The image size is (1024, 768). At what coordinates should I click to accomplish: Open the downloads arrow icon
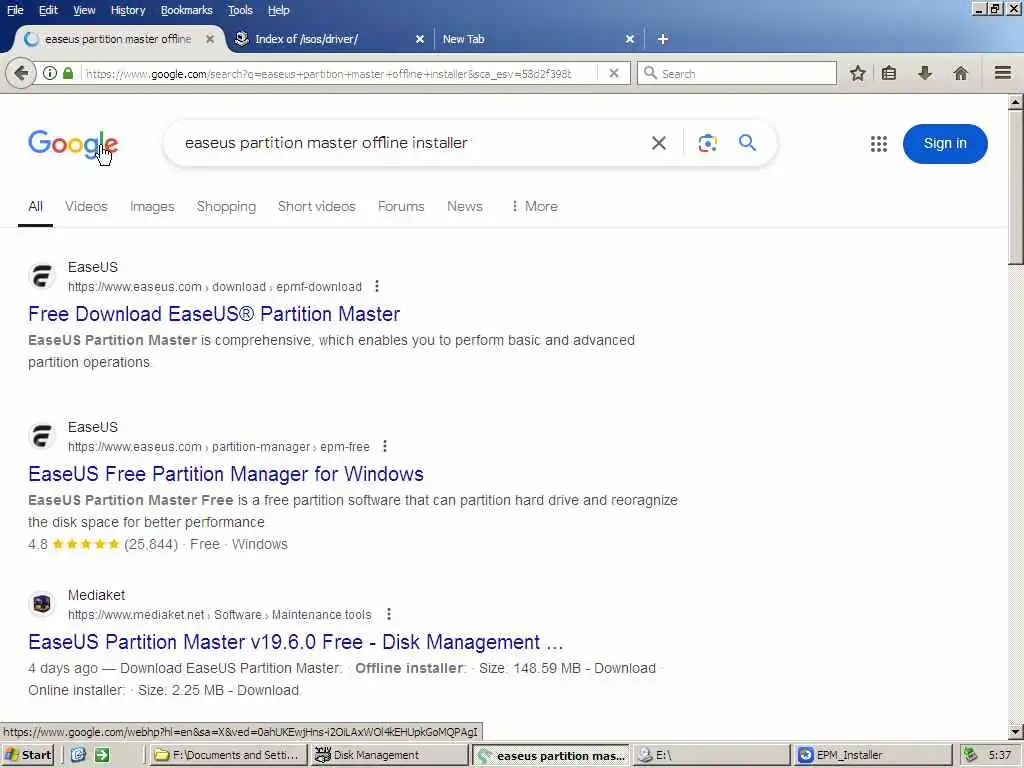925,73
